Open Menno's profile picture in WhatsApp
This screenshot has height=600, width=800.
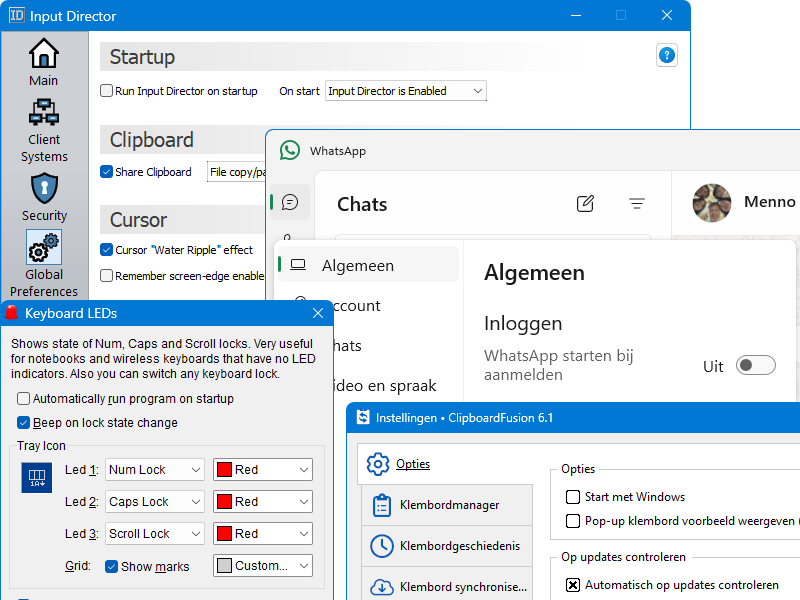712,203
